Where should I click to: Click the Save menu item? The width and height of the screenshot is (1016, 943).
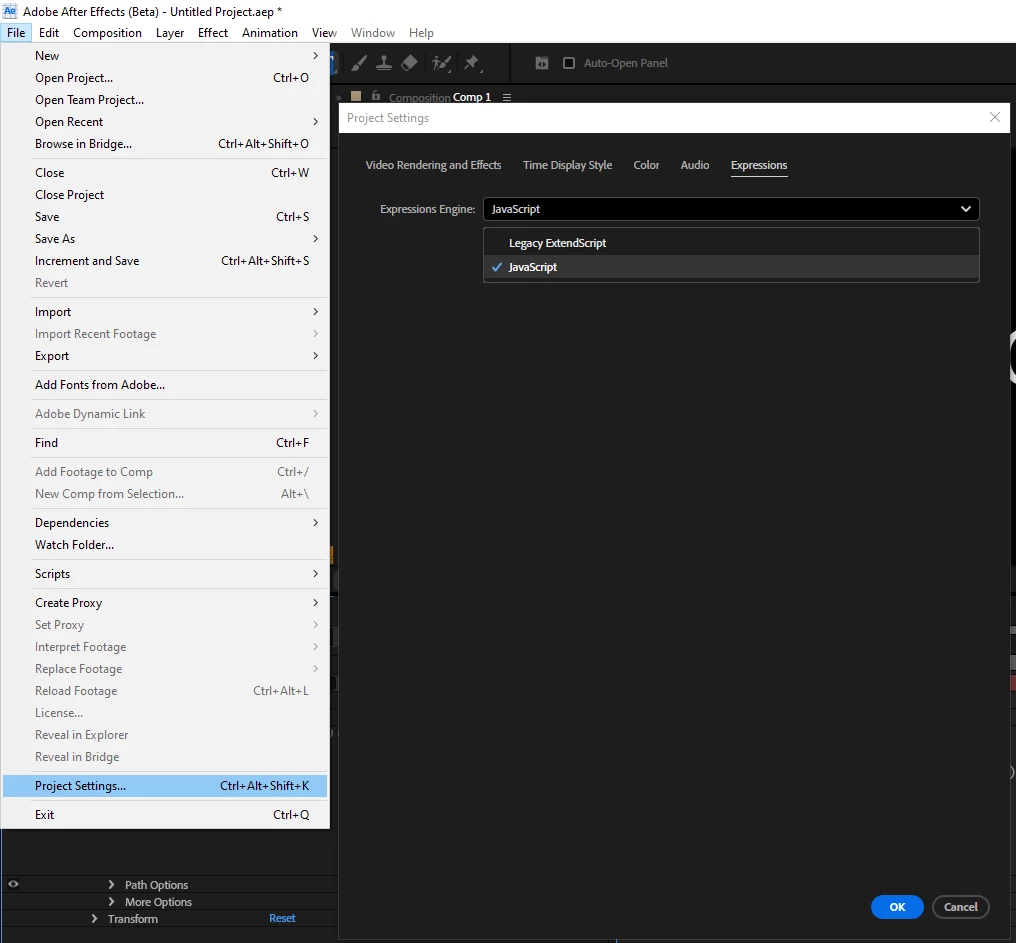coord(165,216)
